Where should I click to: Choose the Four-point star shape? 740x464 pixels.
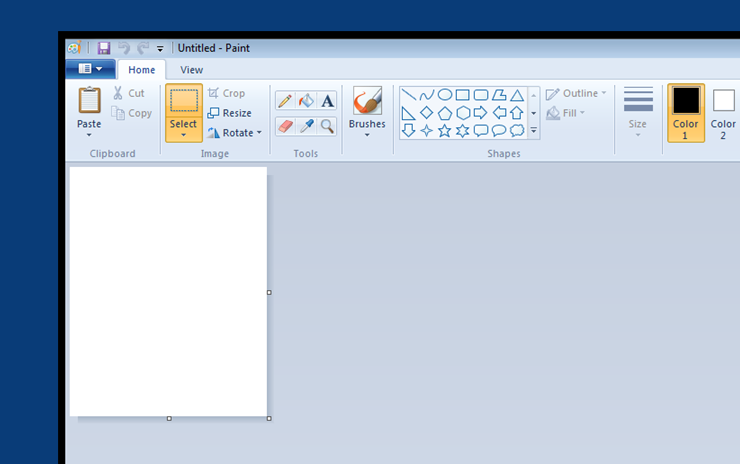tap(427, 131)
